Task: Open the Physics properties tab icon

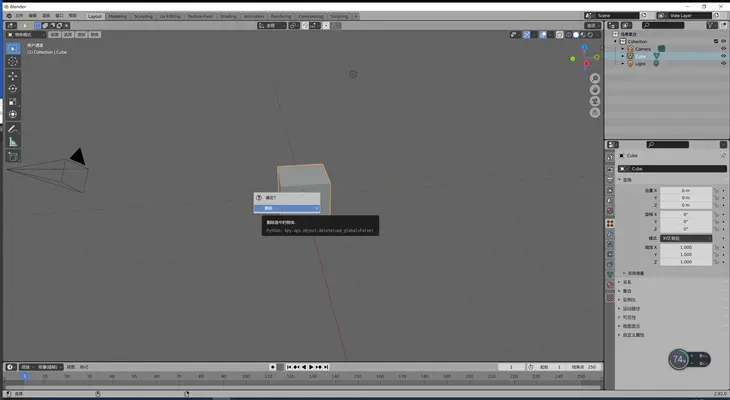Action: pos(610,254)
